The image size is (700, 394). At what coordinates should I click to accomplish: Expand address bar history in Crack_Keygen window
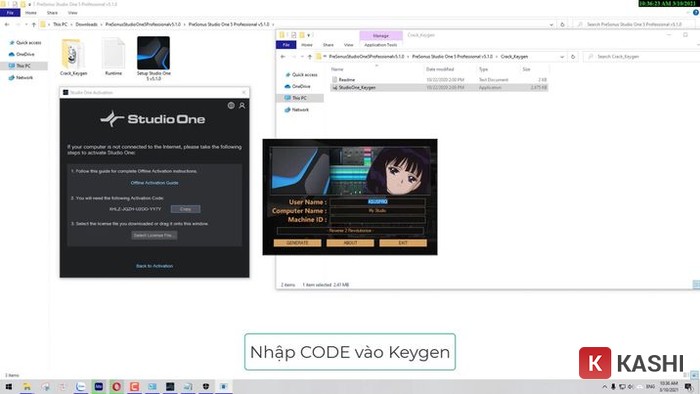coord(562,57)
